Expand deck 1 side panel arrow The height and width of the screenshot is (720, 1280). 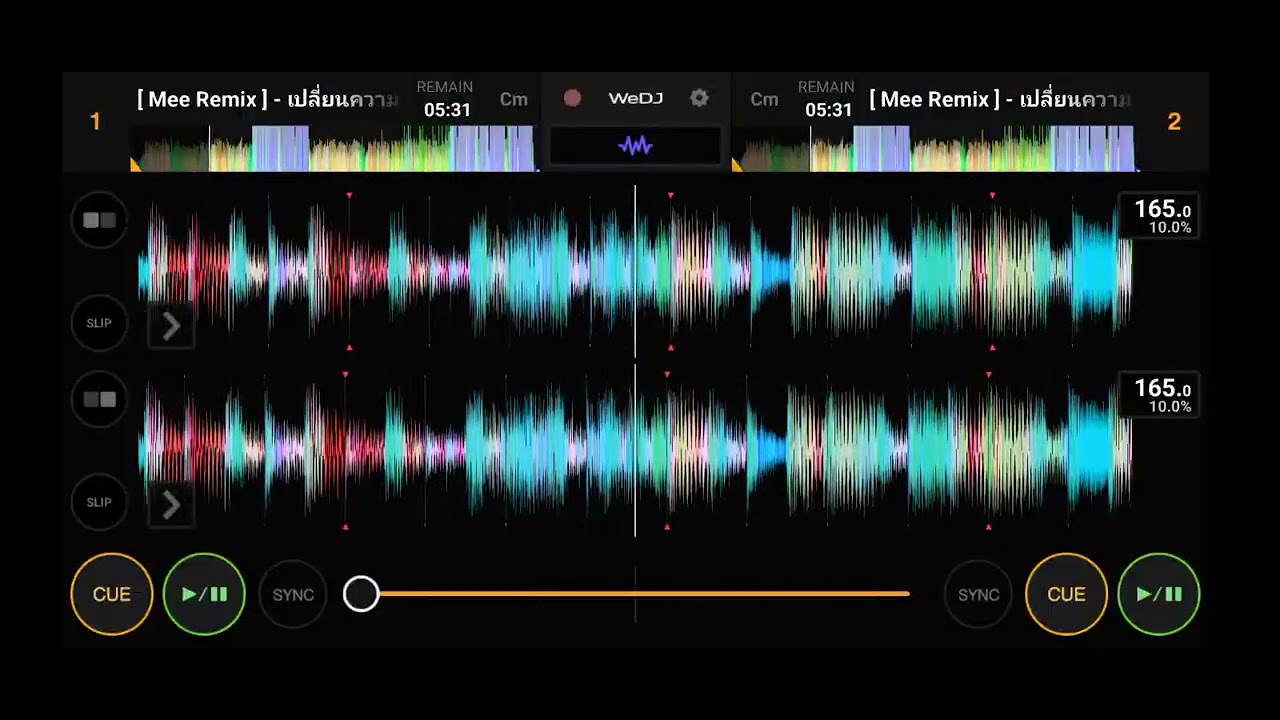(x=171, y=326)
